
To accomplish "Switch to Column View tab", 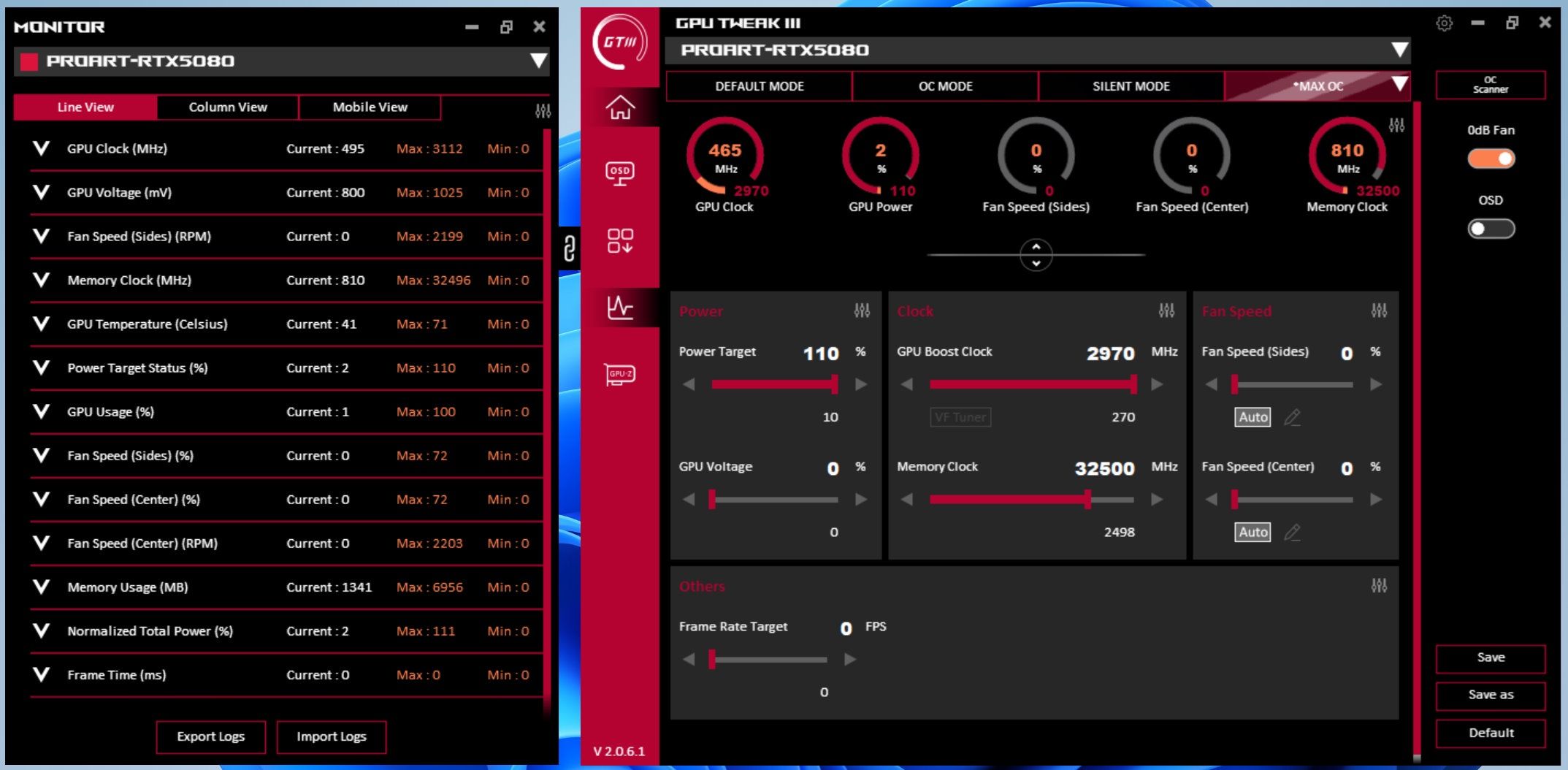I will tap(228, 107).
